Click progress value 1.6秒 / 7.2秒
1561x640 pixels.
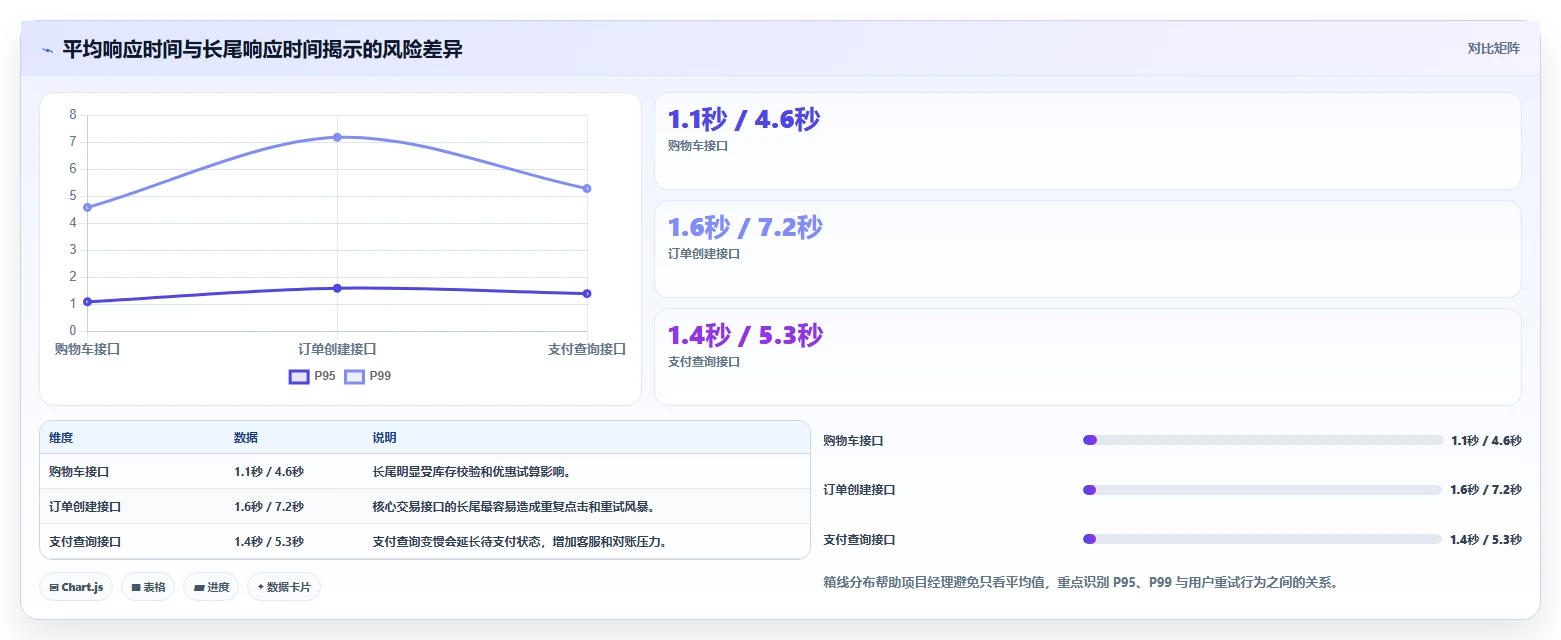(x=1486, y=490)
